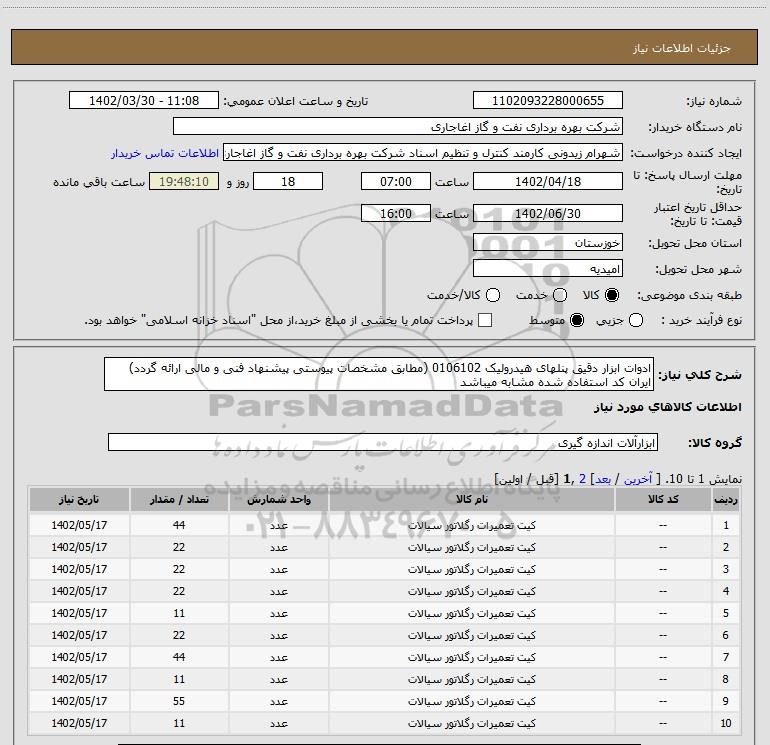Click the unit عدد in row 6
The image size is (770, 745).
278,635
